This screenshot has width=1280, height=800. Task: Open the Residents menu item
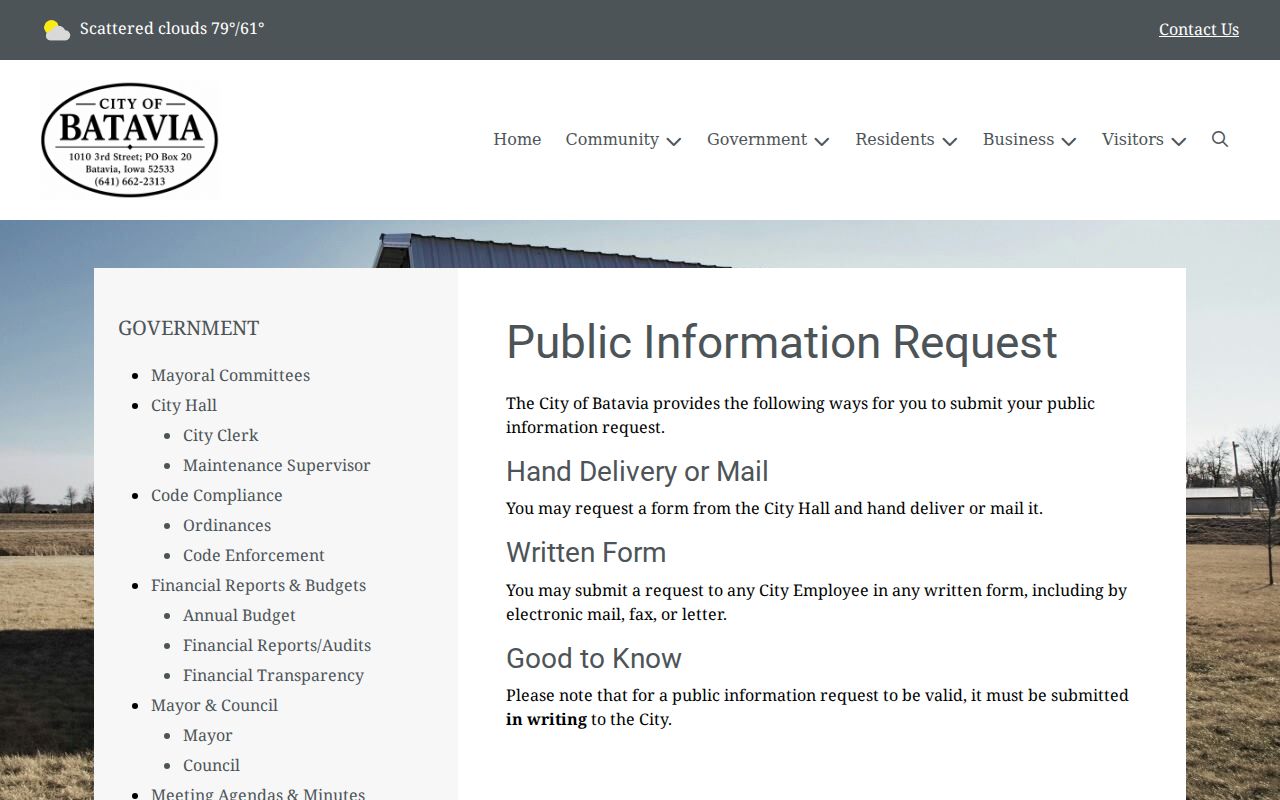[895, 139]
